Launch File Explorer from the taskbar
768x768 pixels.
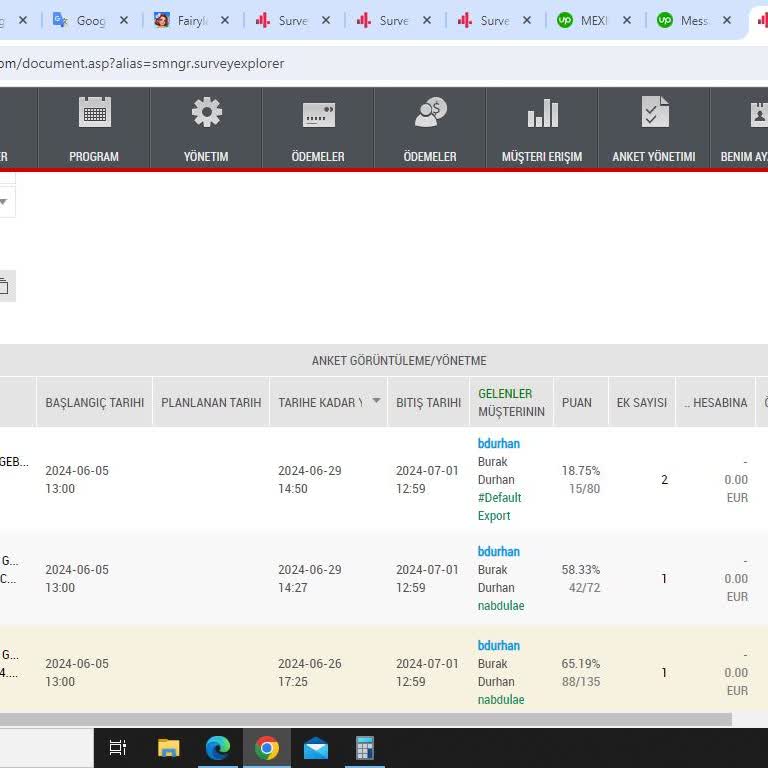168,748
